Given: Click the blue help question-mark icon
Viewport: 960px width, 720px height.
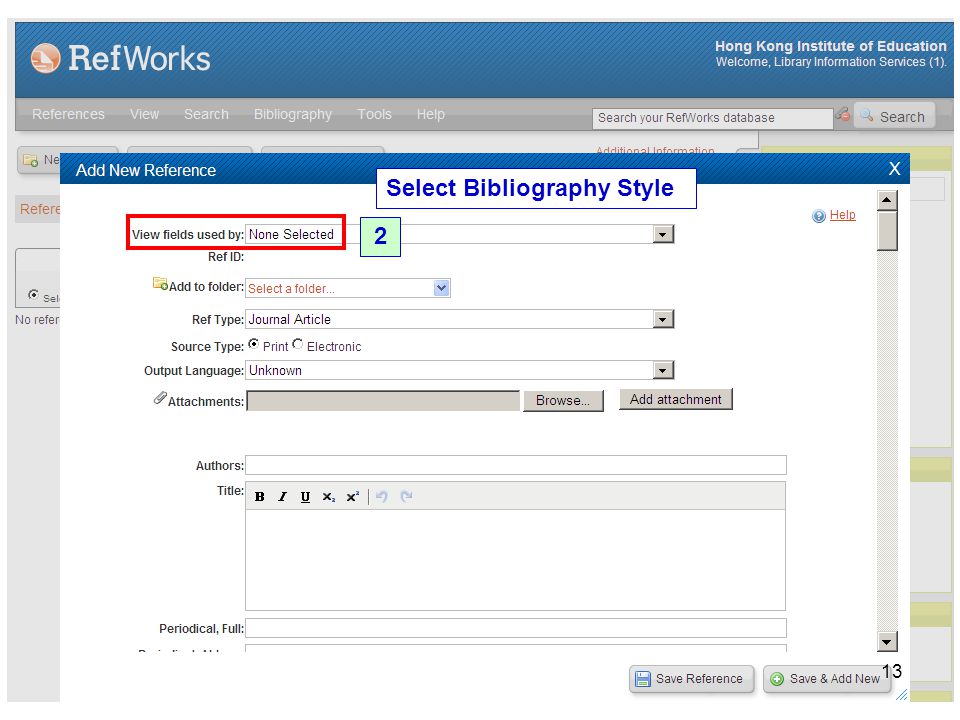Looking at the screenshot, I should pyautogui.click(x=819, y=216).
